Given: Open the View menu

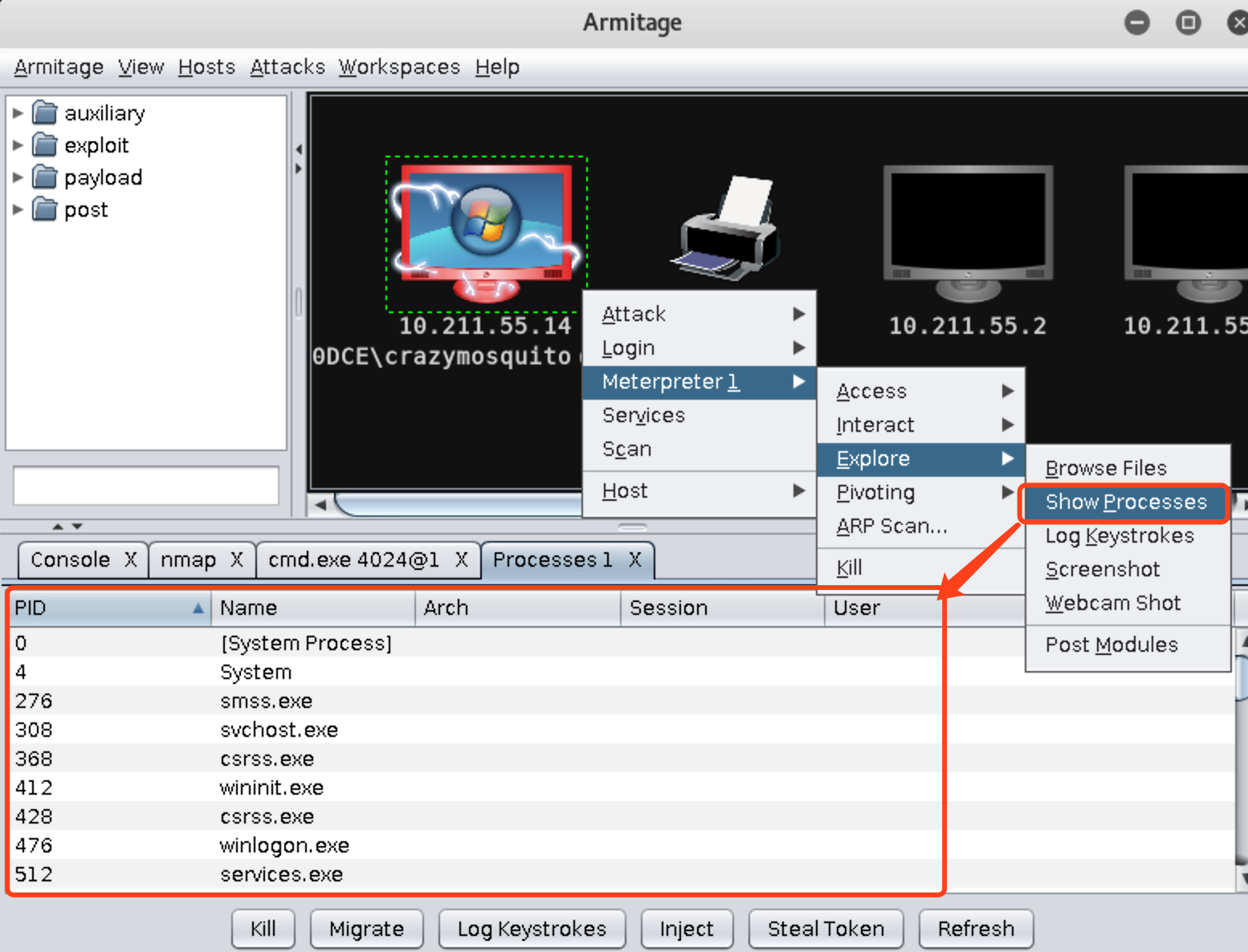Looking at the screenshot, I should coord(141,67).
